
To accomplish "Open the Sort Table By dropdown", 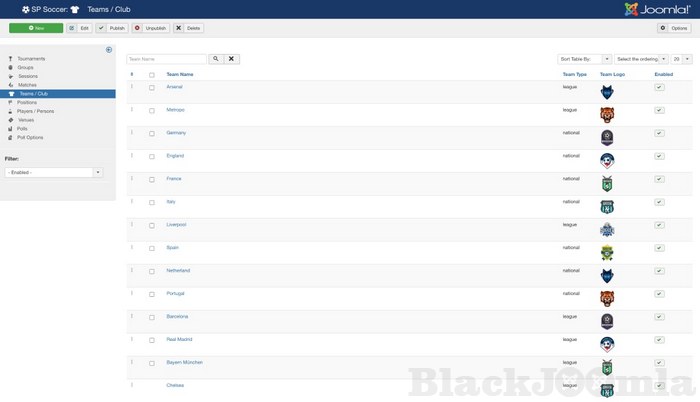I will [x=582, y=59].
